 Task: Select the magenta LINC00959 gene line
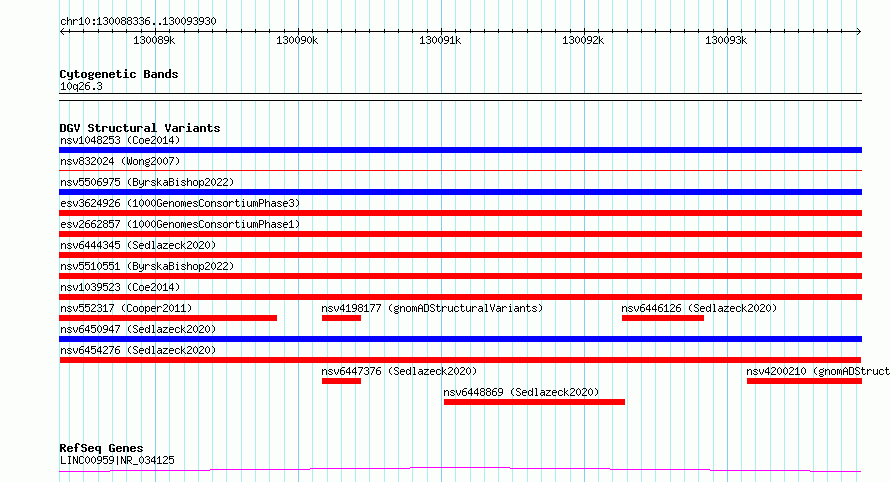[460, 470]
